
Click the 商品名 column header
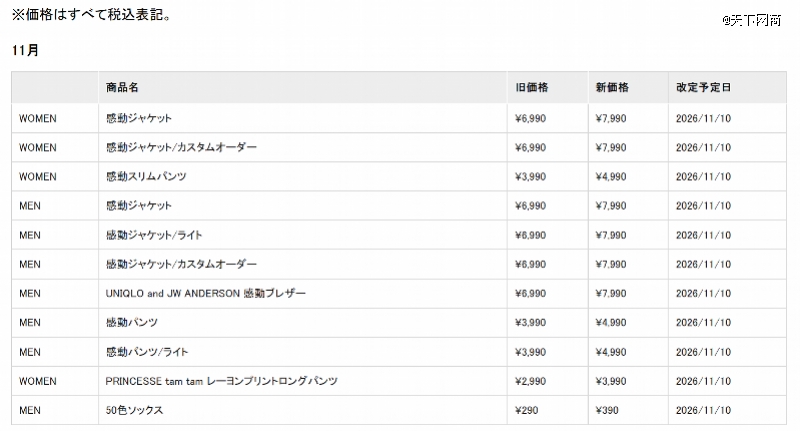122,87
